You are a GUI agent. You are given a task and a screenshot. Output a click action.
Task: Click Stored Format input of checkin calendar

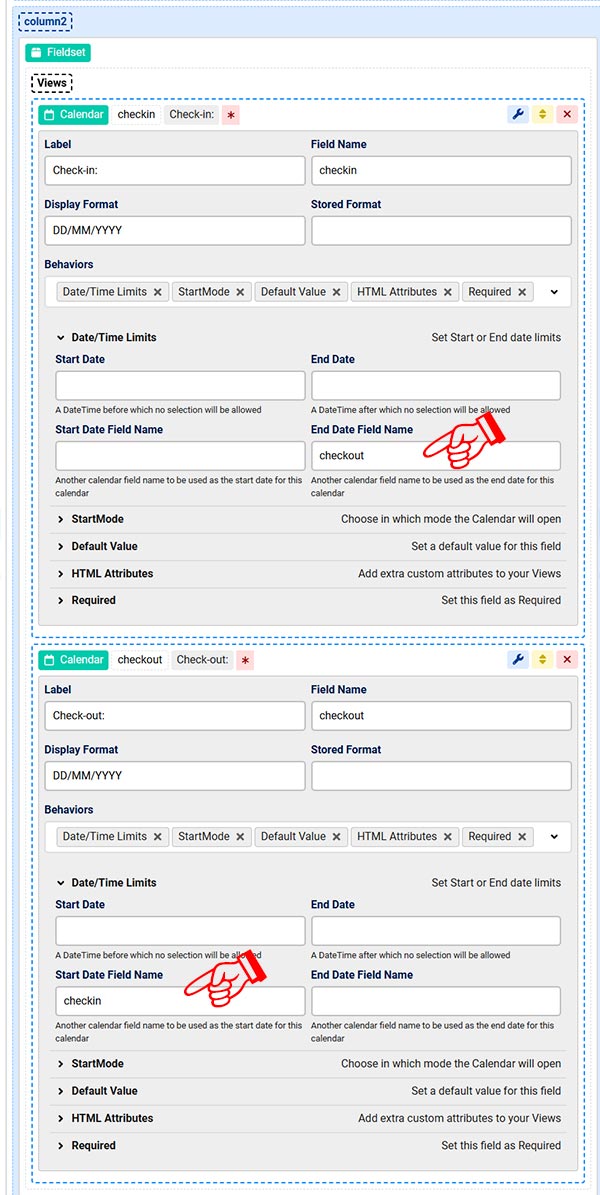(441, 231)
